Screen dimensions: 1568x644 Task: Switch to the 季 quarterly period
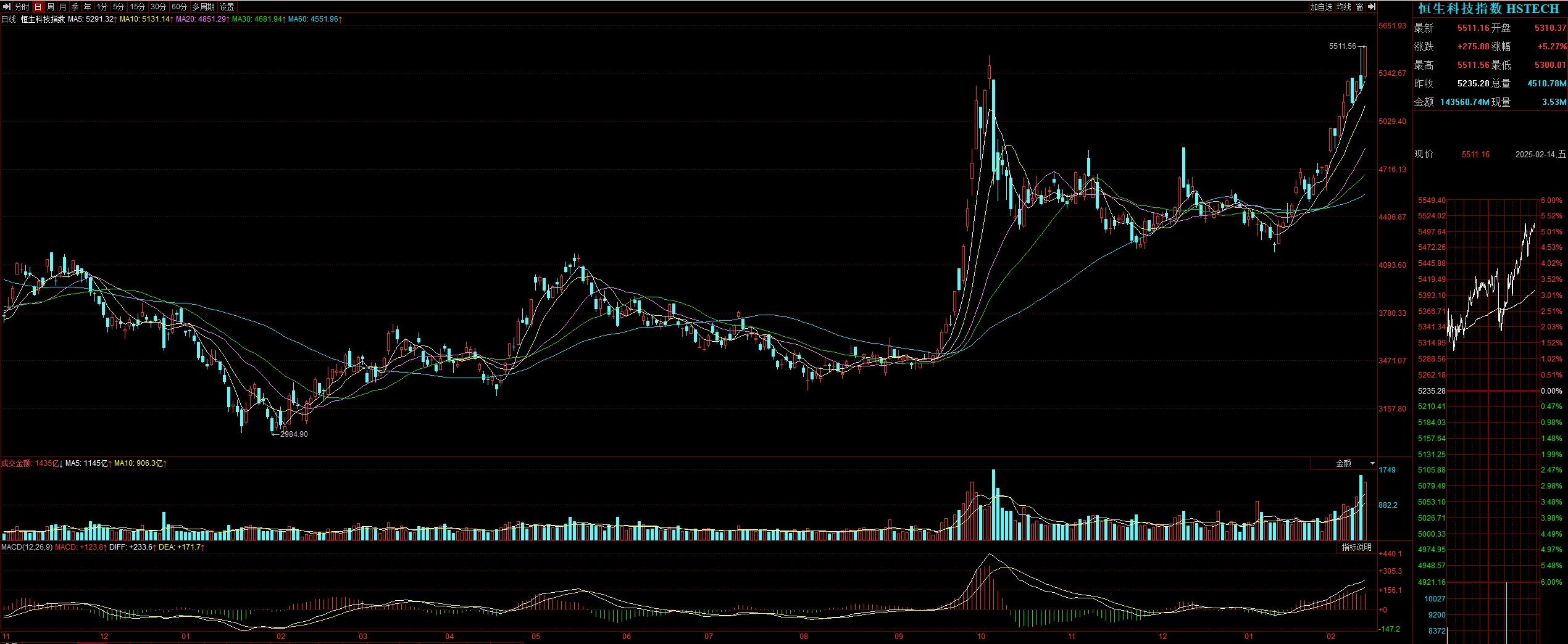pos(75,7)
